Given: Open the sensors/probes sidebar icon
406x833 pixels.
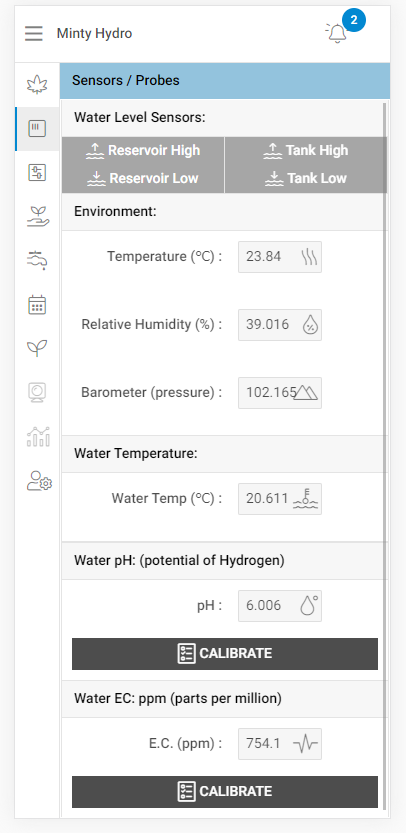Looking at the screenshot, I should (x=37, y=129).
